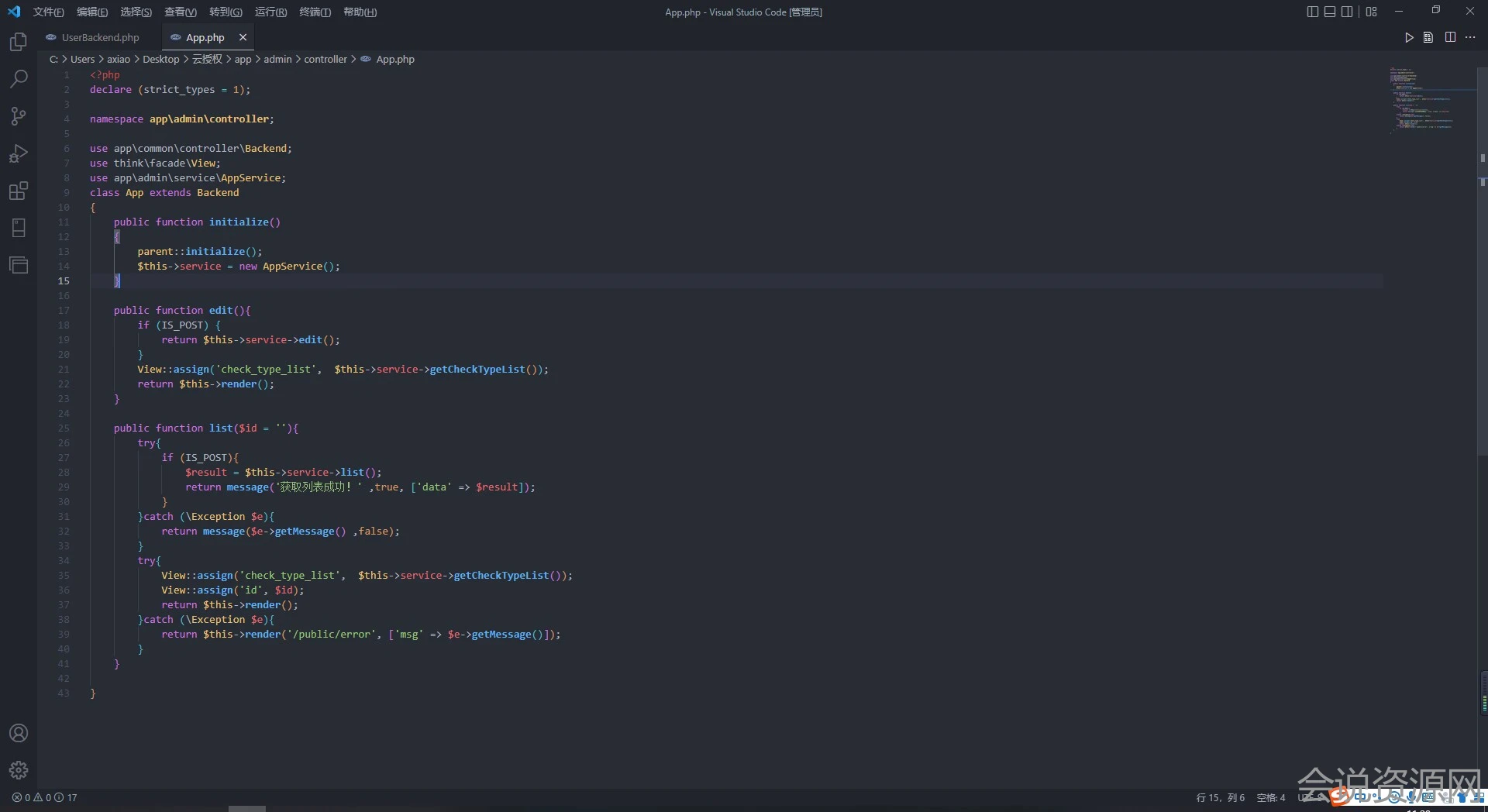The height and width of the screenshot is (812, 1488).
Task: Click the 行 15, 列 6 cursor position
Action: [x=1220, y=797]
